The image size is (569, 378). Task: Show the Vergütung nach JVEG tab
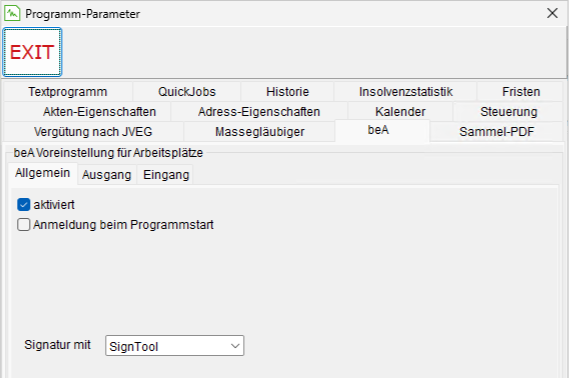(x=93, y=132)
